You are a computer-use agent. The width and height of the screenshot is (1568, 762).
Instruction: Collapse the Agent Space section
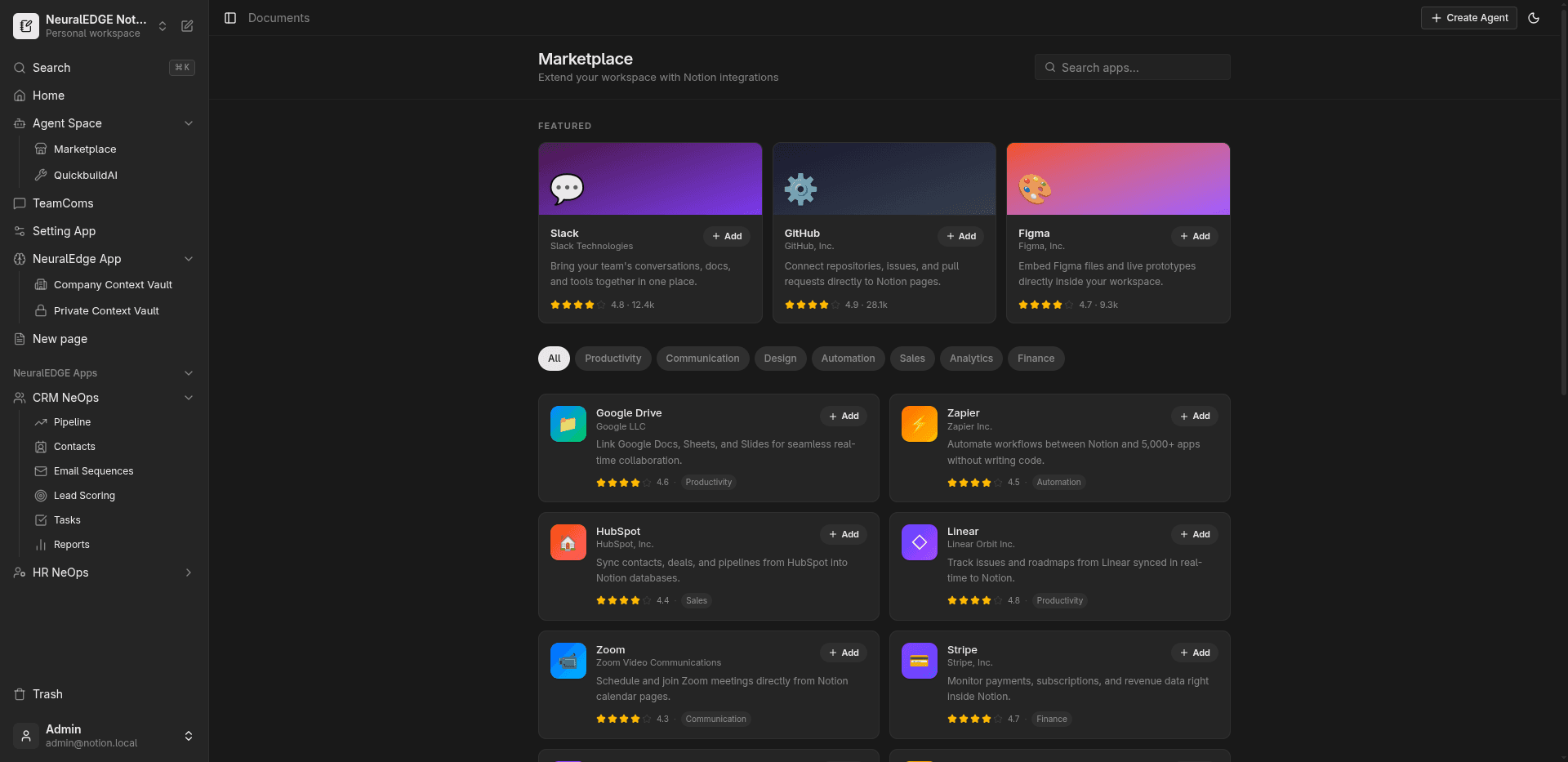[x=189, y=123]
